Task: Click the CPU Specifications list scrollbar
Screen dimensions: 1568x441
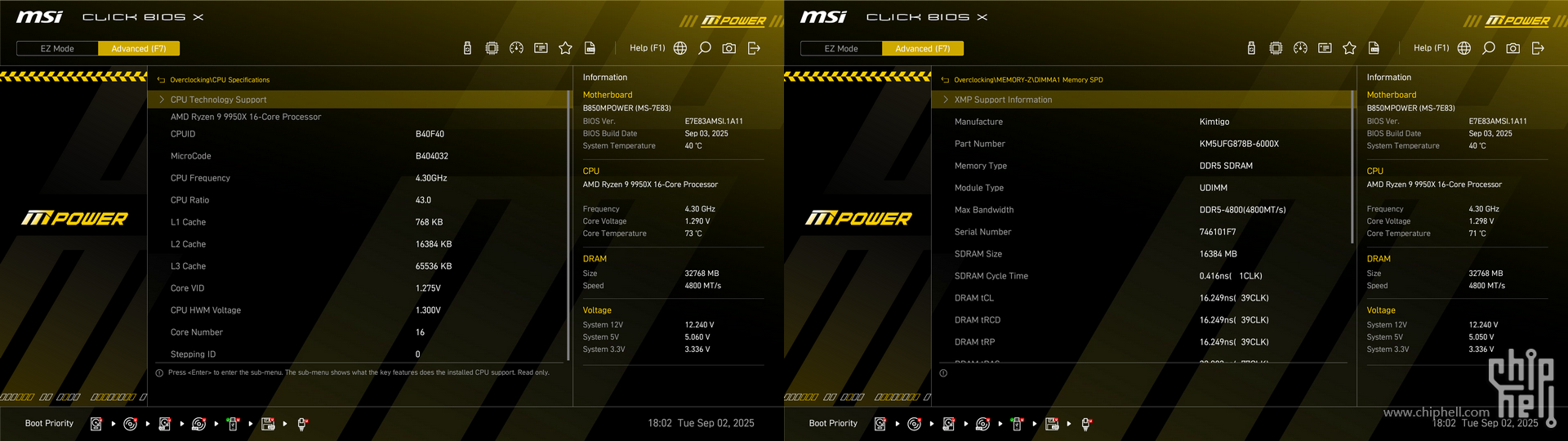Action: 568,225
